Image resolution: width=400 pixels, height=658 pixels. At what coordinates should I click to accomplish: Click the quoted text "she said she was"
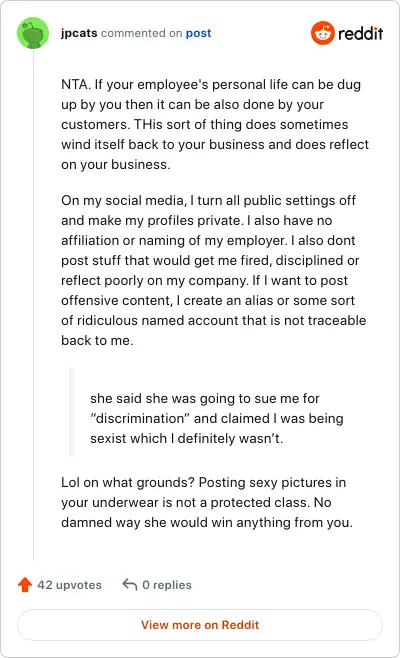pyautogui.click(x=217, y=418)
